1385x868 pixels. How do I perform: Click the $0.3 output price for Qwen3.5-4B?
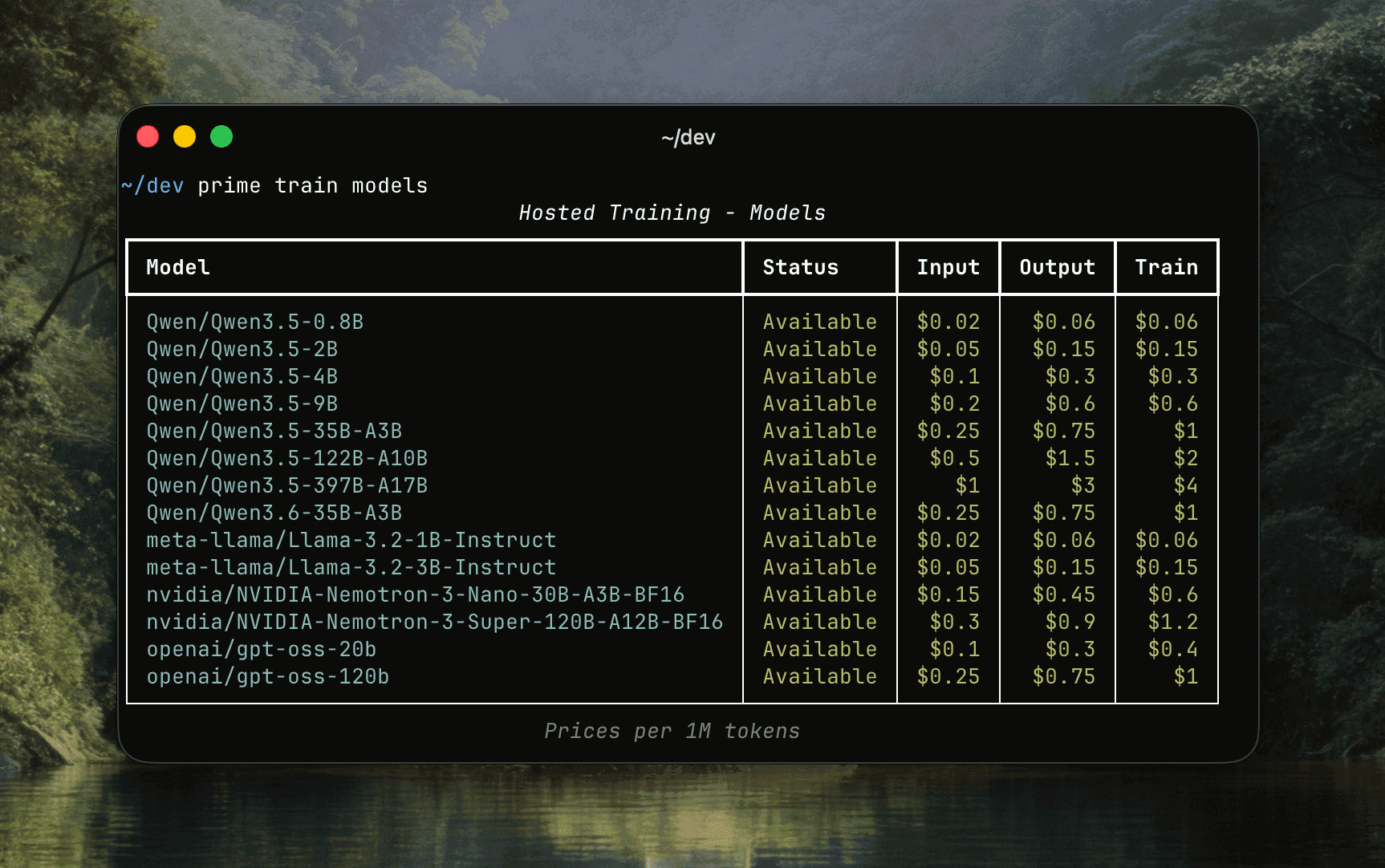tap(1070, 377)
